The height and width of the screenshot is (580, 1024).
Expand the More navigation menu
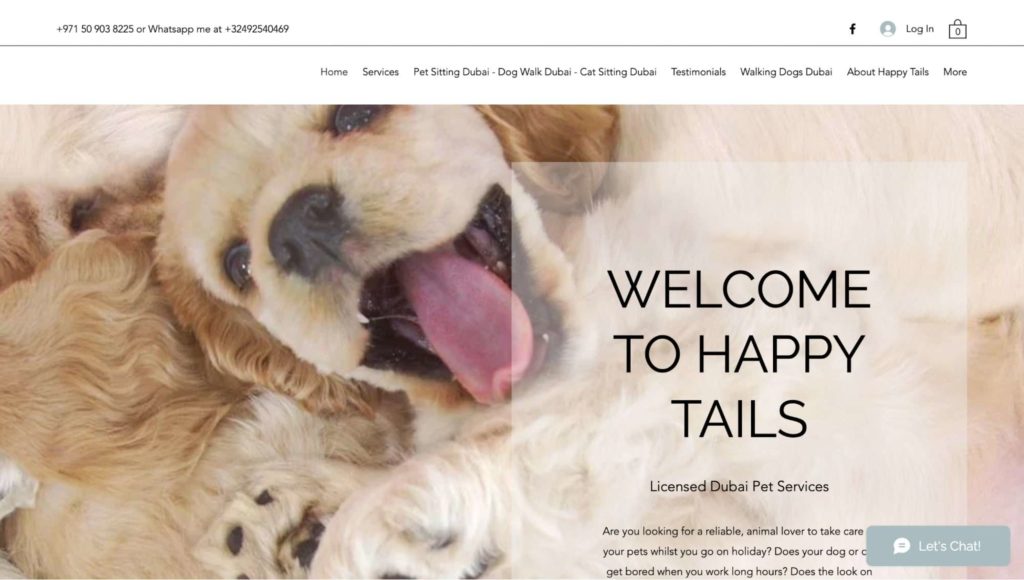tap(955, 72)
